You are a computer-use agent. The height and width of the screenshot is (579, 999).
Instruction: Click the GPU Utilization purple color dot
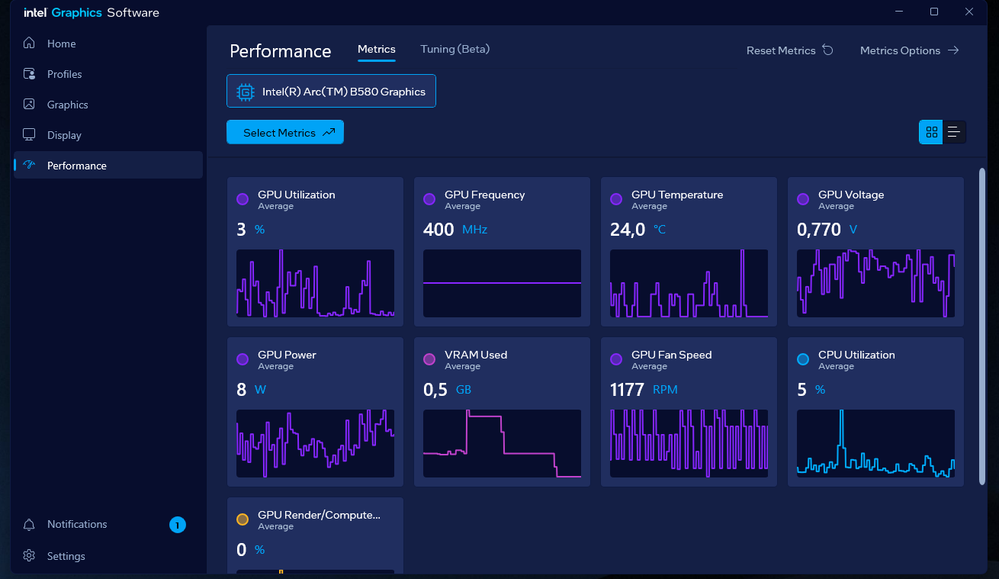[x=243, y=199]
